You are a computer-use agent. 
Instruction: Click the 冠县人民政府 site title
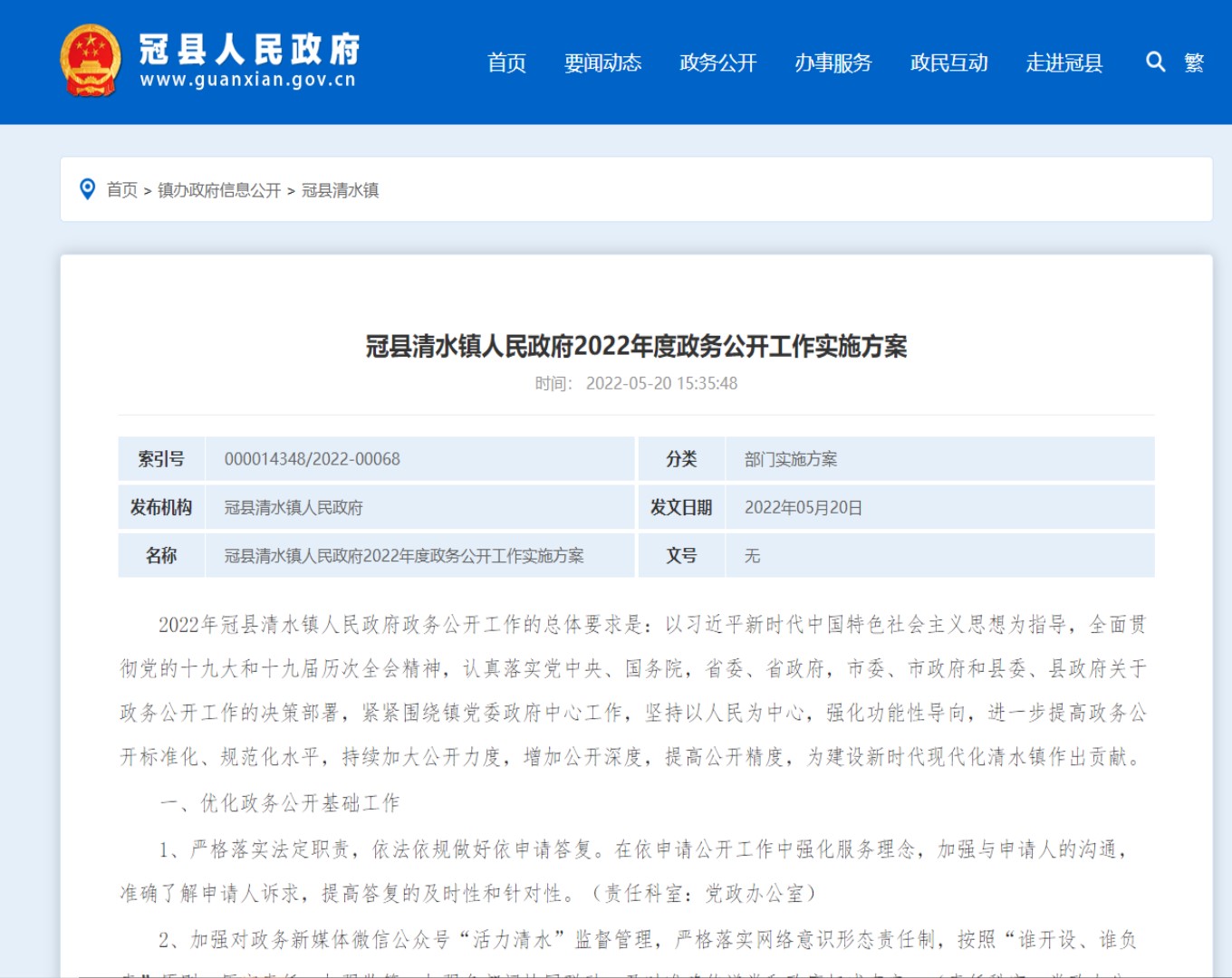[x=249, y=49]
